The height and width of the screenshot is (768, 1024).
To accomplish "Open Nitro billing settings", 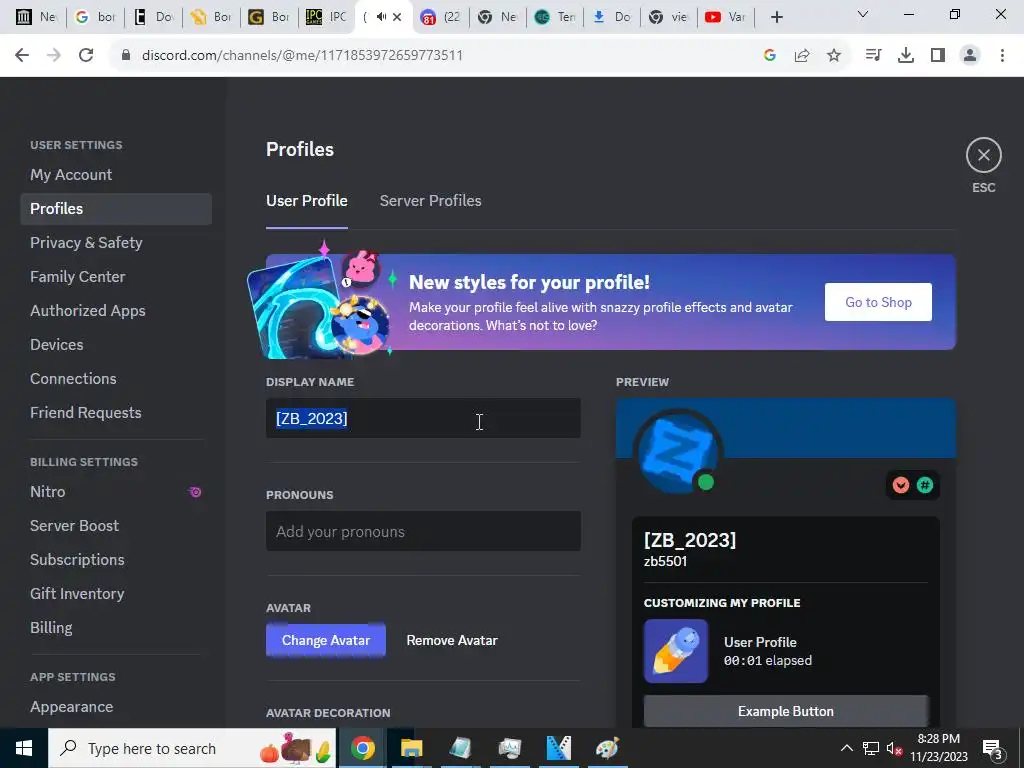I will pos(116,491).
